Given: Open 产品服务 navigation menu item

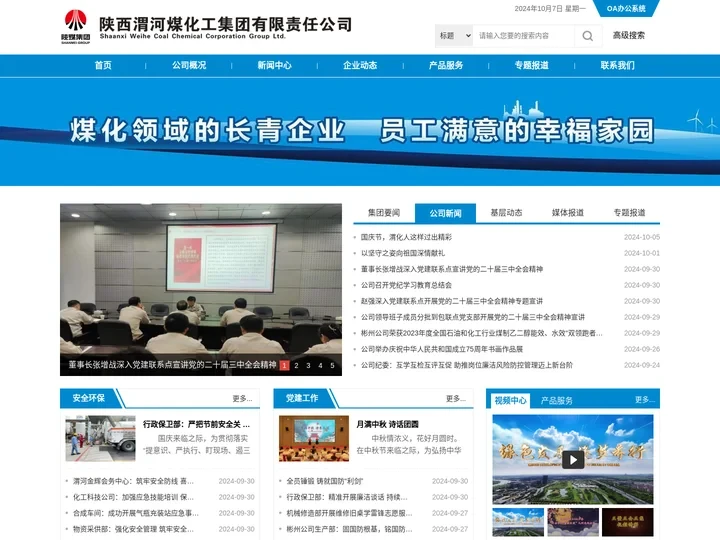Looking at the screenshot, I should coord(446,65).
